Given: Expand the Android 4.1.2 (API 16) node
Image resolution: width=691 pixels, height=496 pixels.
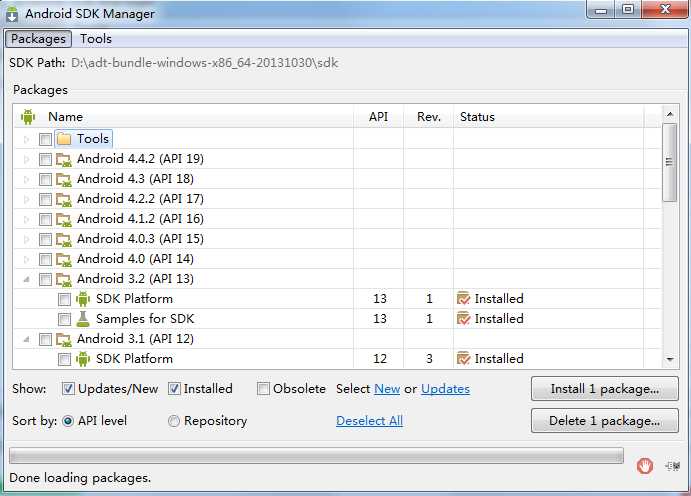Looking at the screenshot, I should 26,219.
